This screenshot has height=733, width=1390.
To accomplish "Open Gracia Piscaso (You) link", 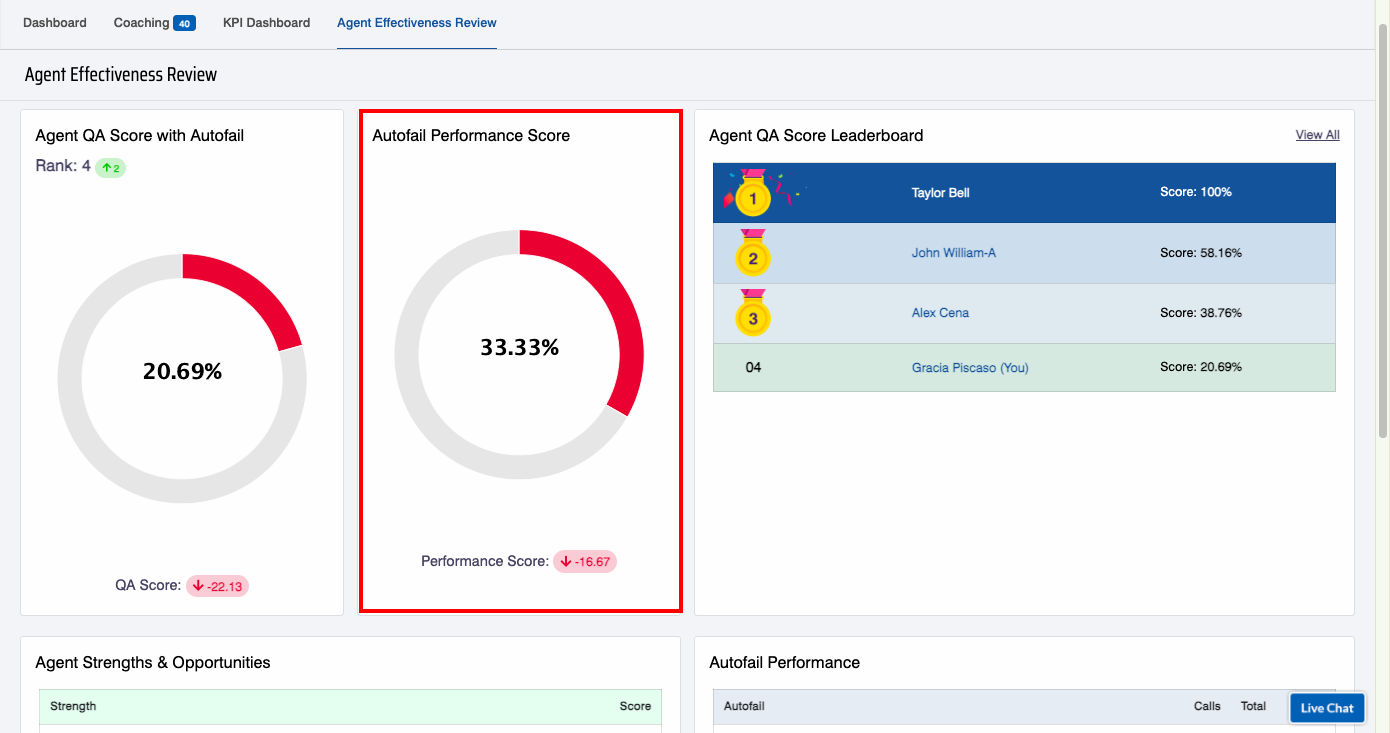I will [x=970, y=368].
